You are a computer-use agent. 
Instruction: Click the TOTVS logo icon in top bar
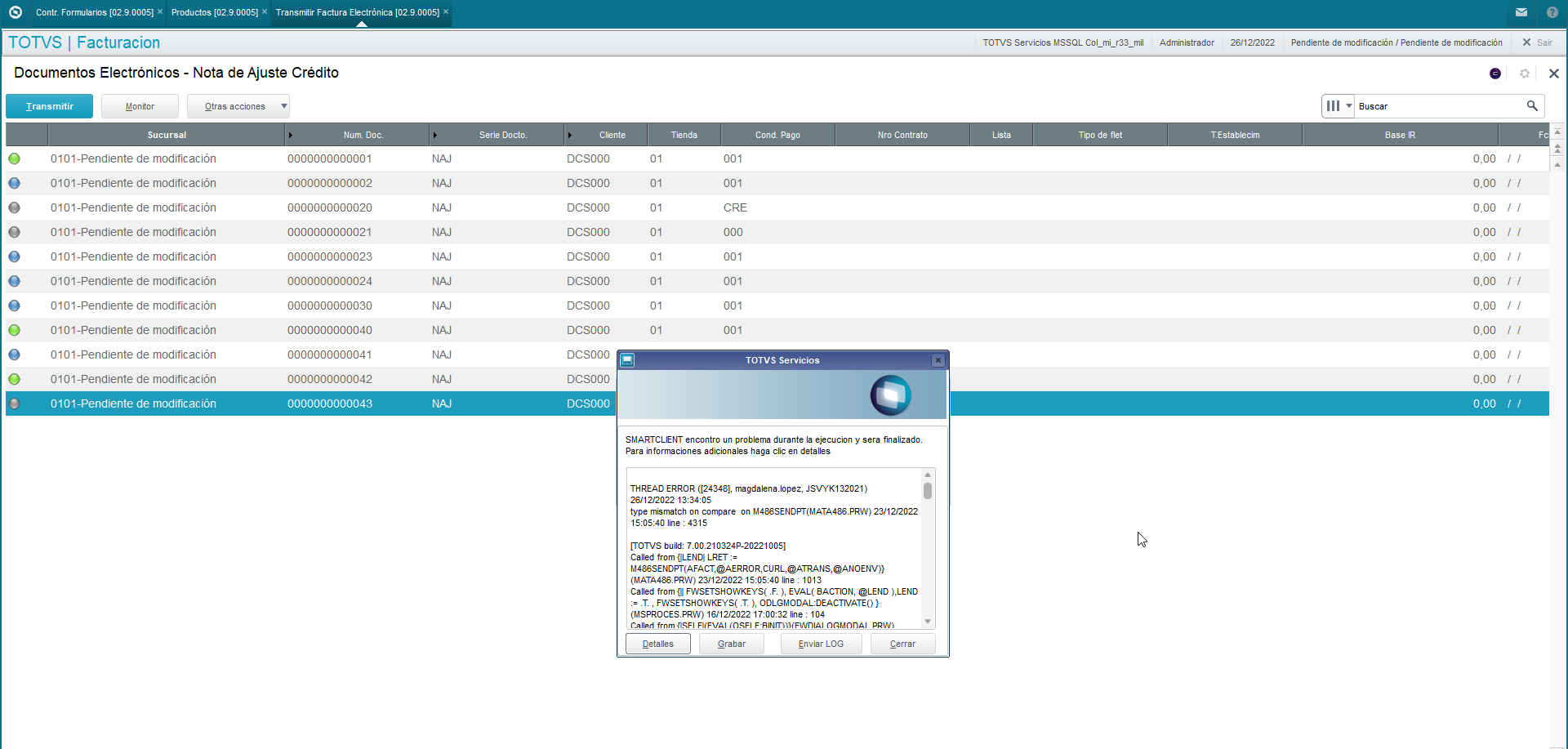[x=15, y=12]
